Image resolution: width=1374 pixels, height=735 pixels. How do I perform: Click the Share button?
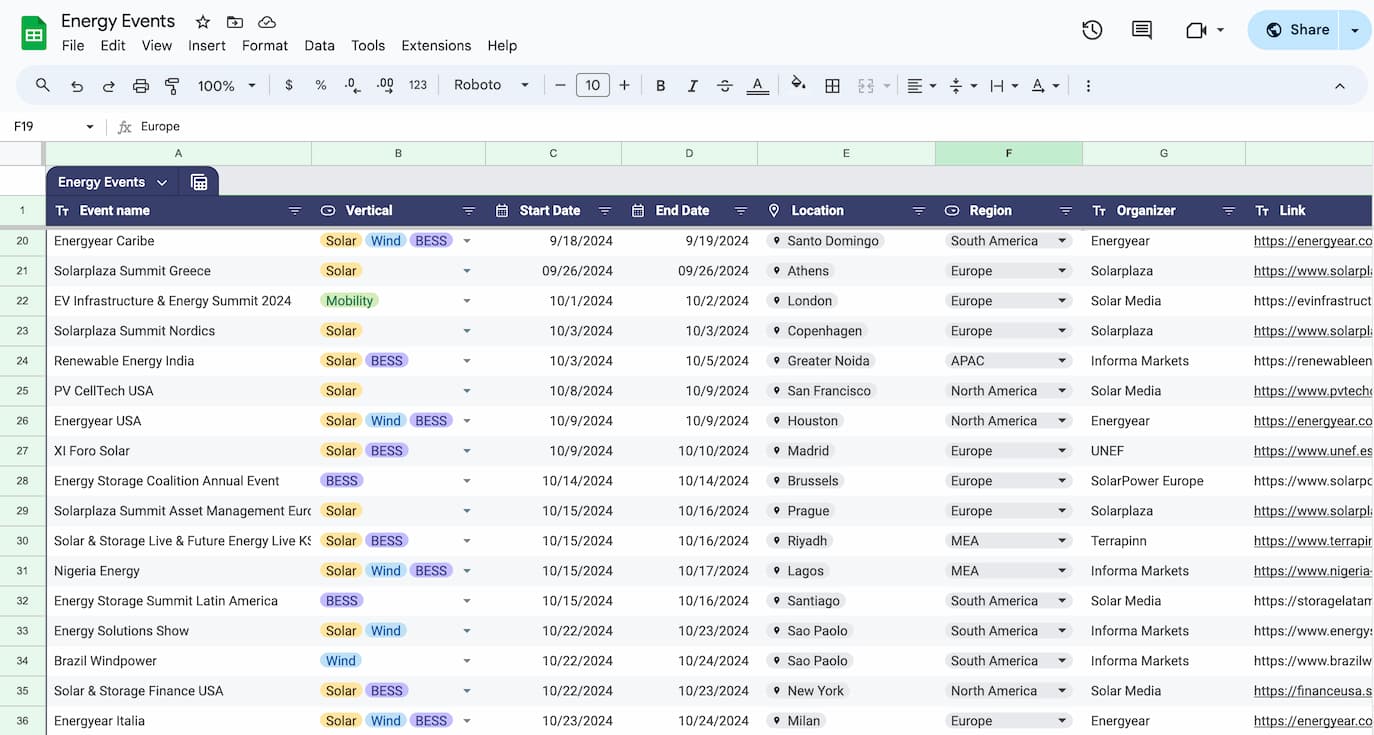pos(1296,30)
